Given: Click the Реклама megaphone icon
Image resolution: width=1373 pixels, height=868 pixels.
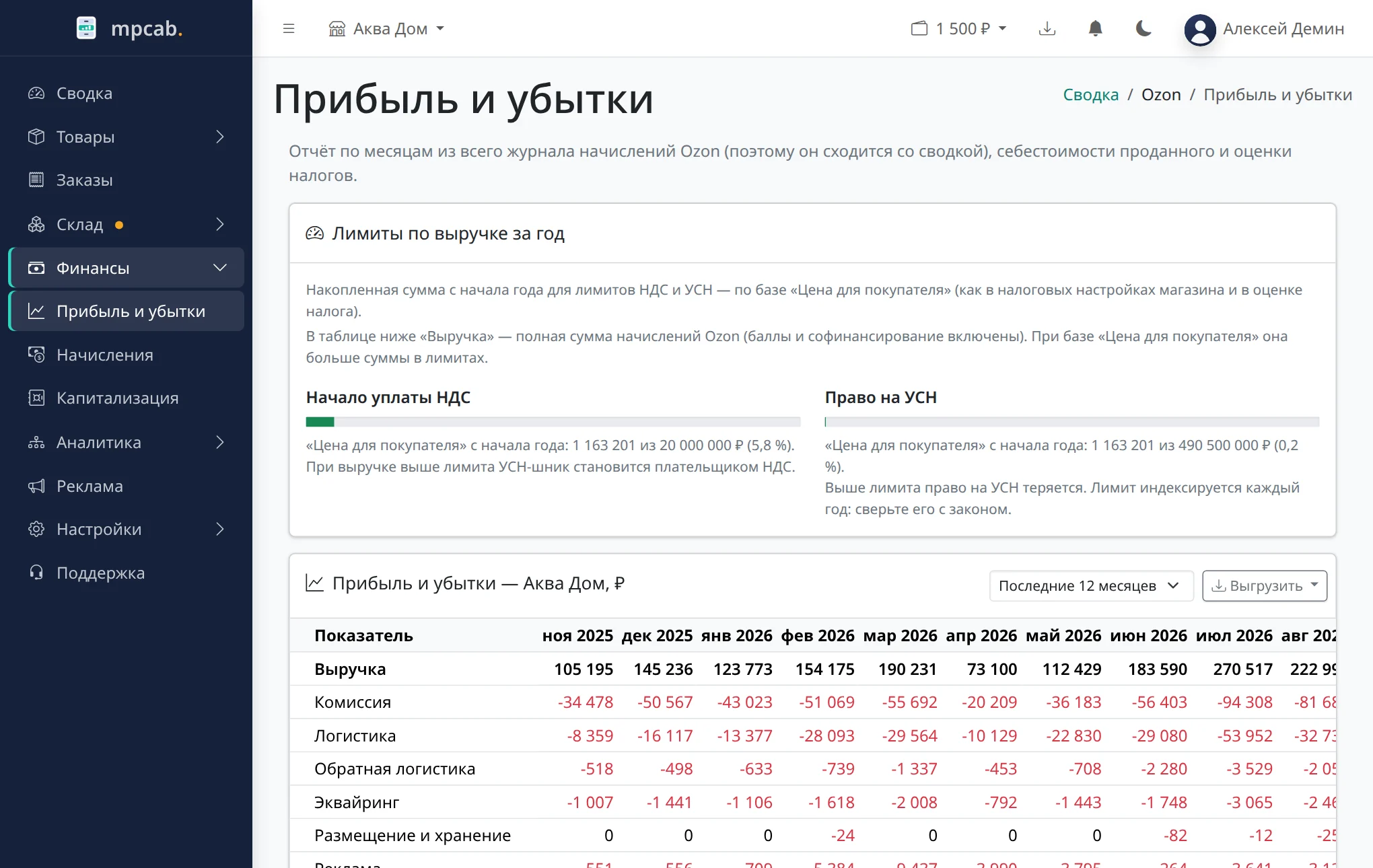Looking at the screenshot, I should point(36,486).
